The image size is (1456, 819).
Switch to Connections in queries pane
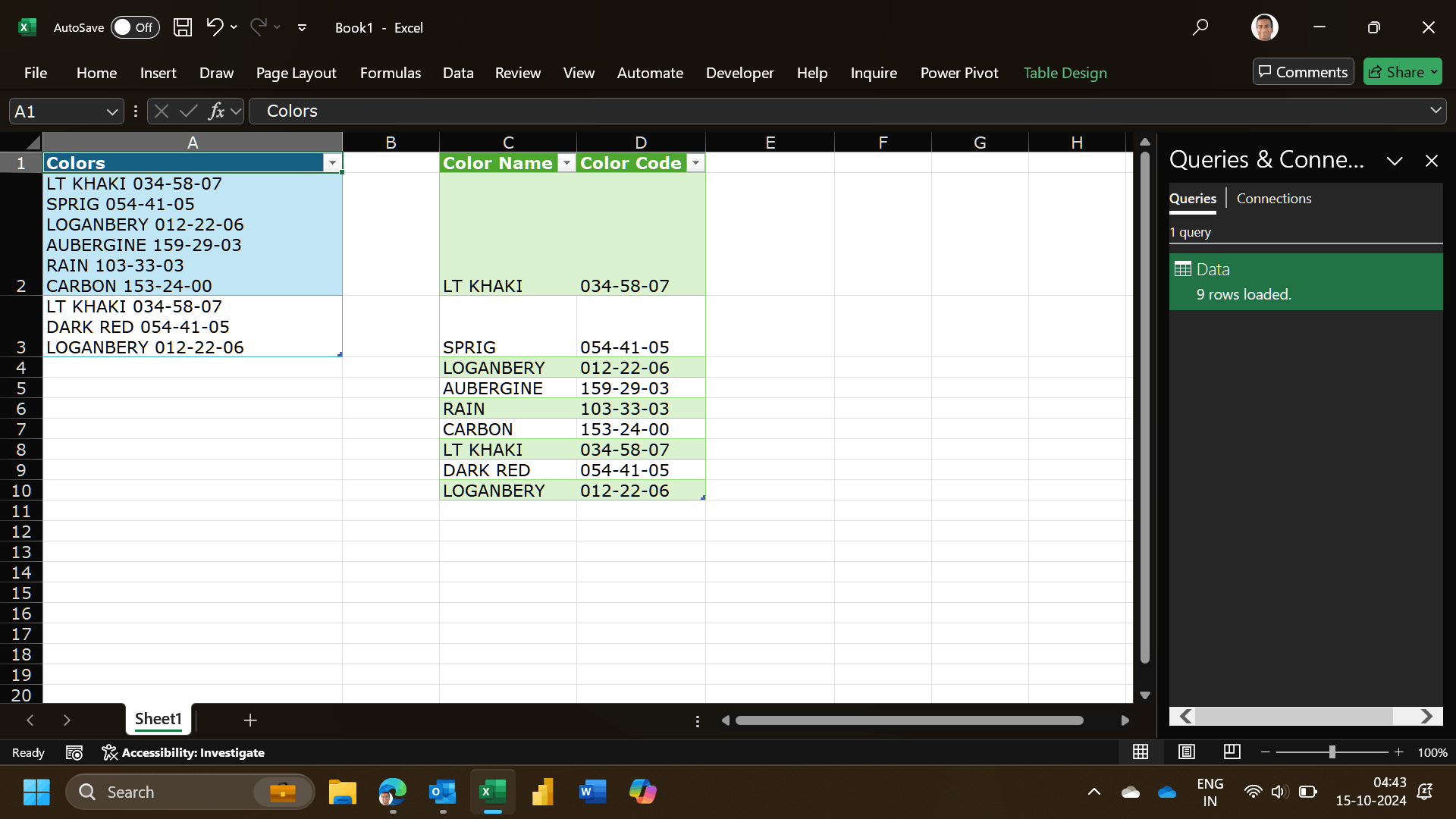(1274, 199)
